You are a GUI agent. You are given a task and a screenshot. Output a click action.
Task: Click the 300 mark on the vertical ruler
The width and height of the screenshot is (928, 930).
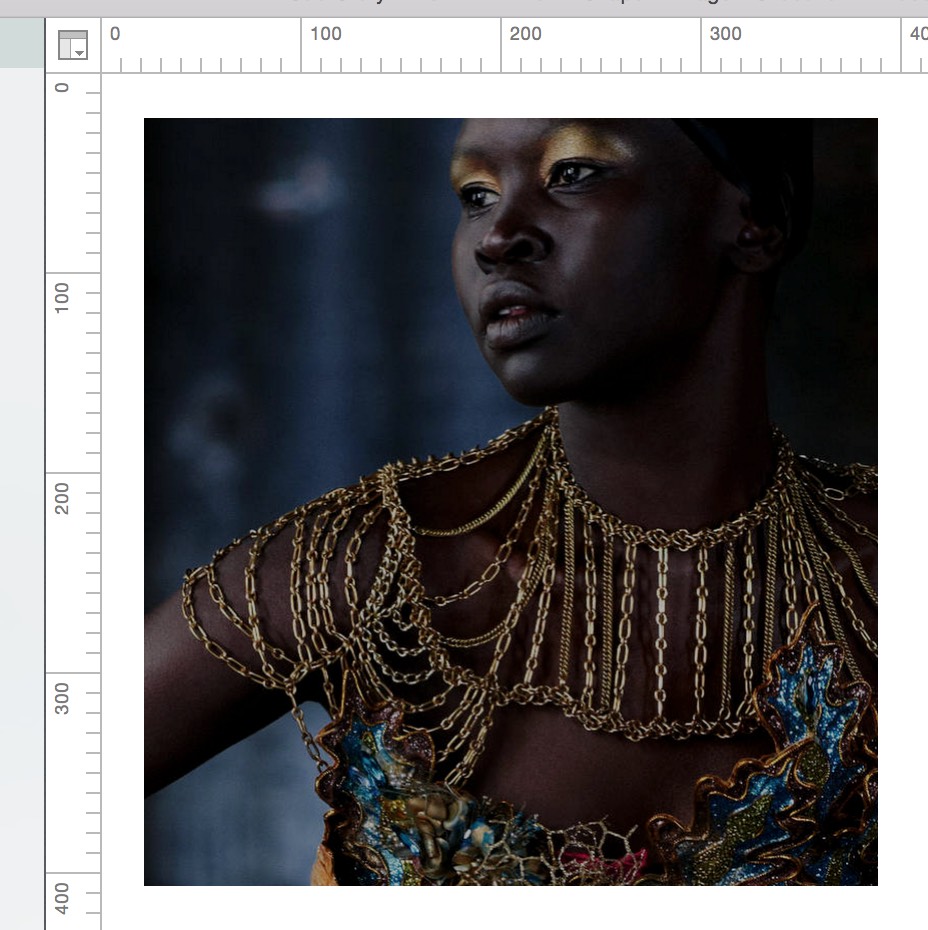point(62,697)
